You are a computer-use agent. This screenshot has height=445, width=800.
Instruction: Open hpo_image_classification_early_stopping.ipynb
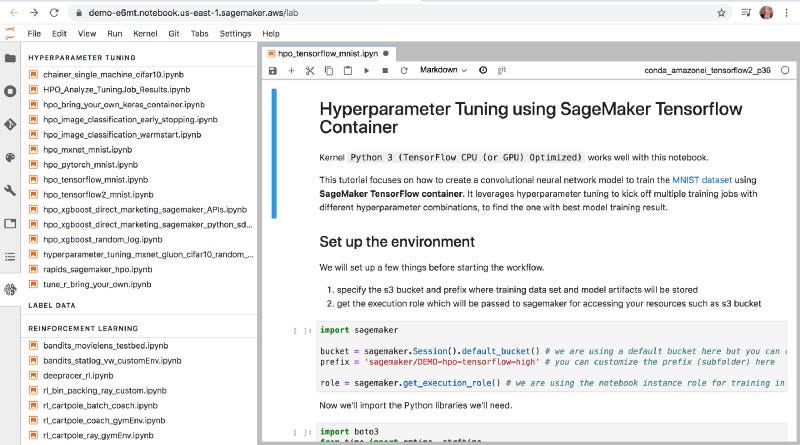(130, 119)
